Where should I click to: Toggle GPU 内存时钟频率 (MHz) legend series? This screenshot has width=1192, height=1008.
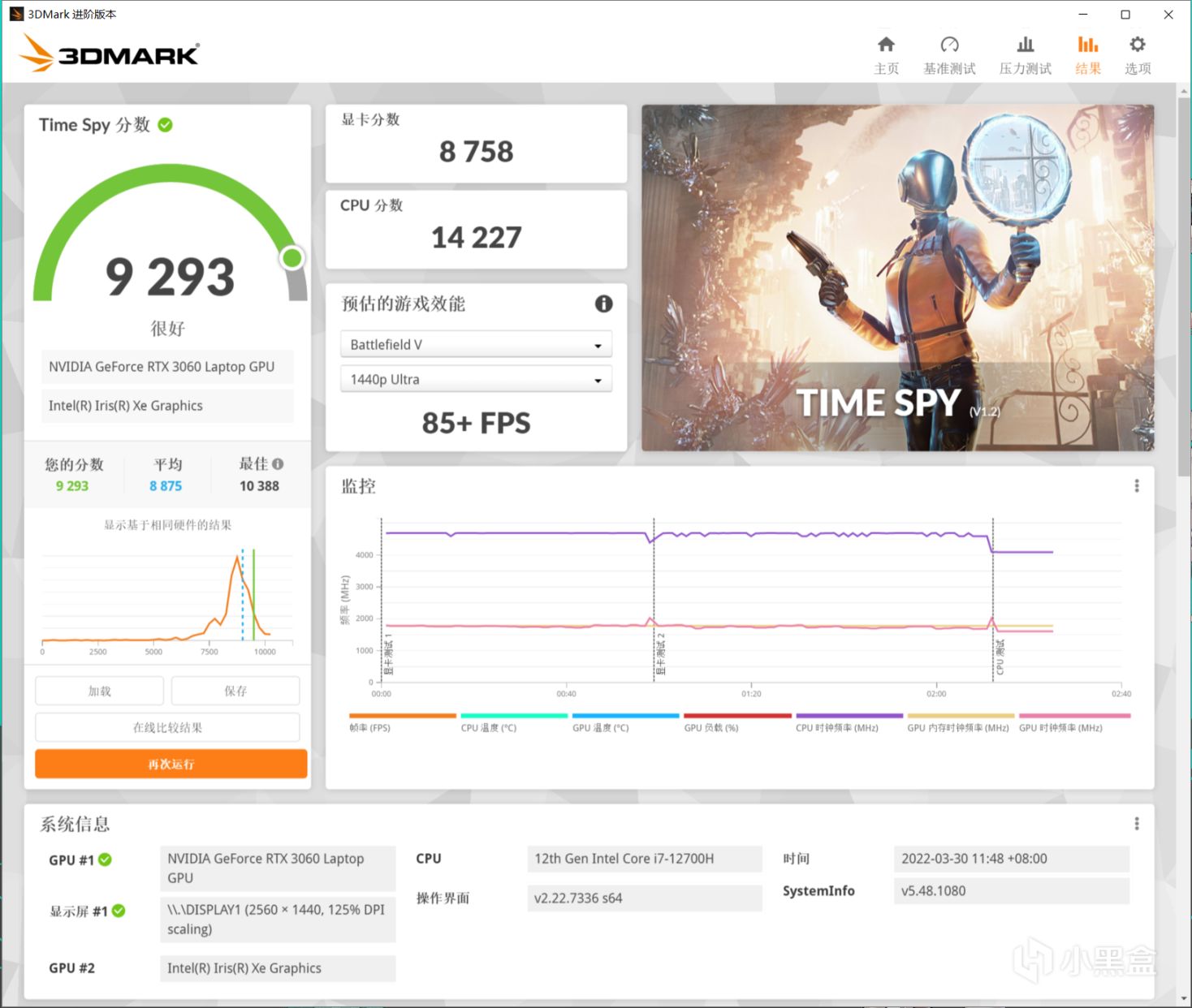click(961, 722)
